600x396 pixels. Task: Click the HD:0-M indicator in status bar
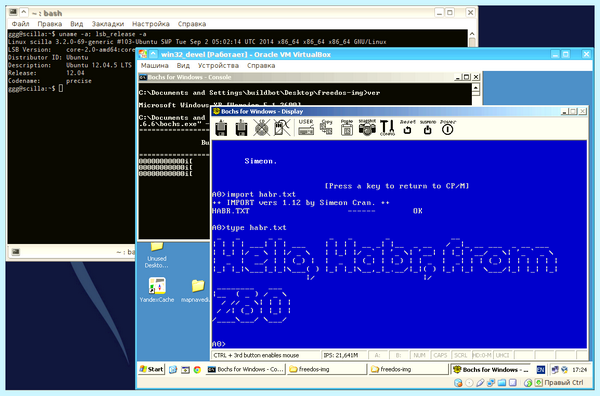click(x=482, y=355)
